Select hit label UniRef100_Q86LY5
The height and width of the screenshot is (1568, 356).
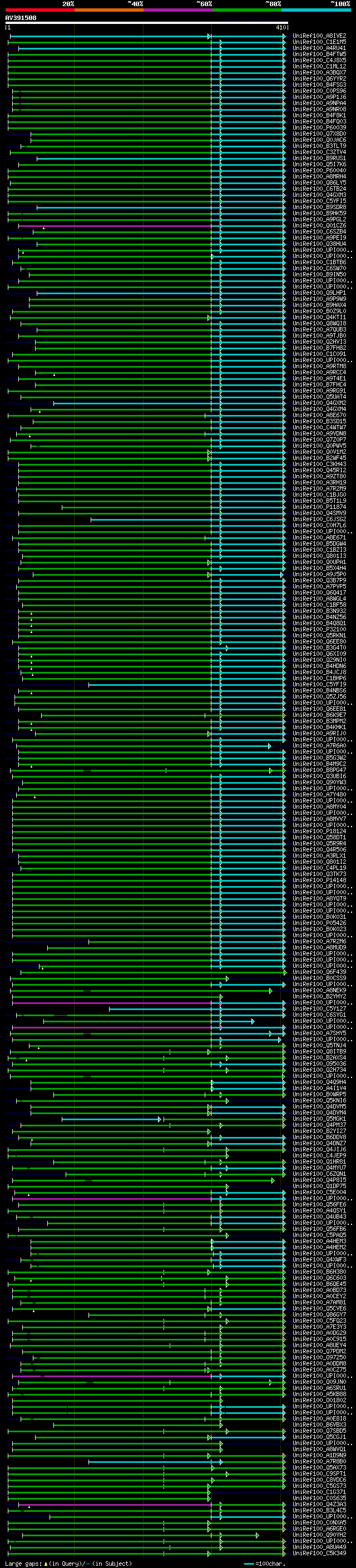point(319,182)
